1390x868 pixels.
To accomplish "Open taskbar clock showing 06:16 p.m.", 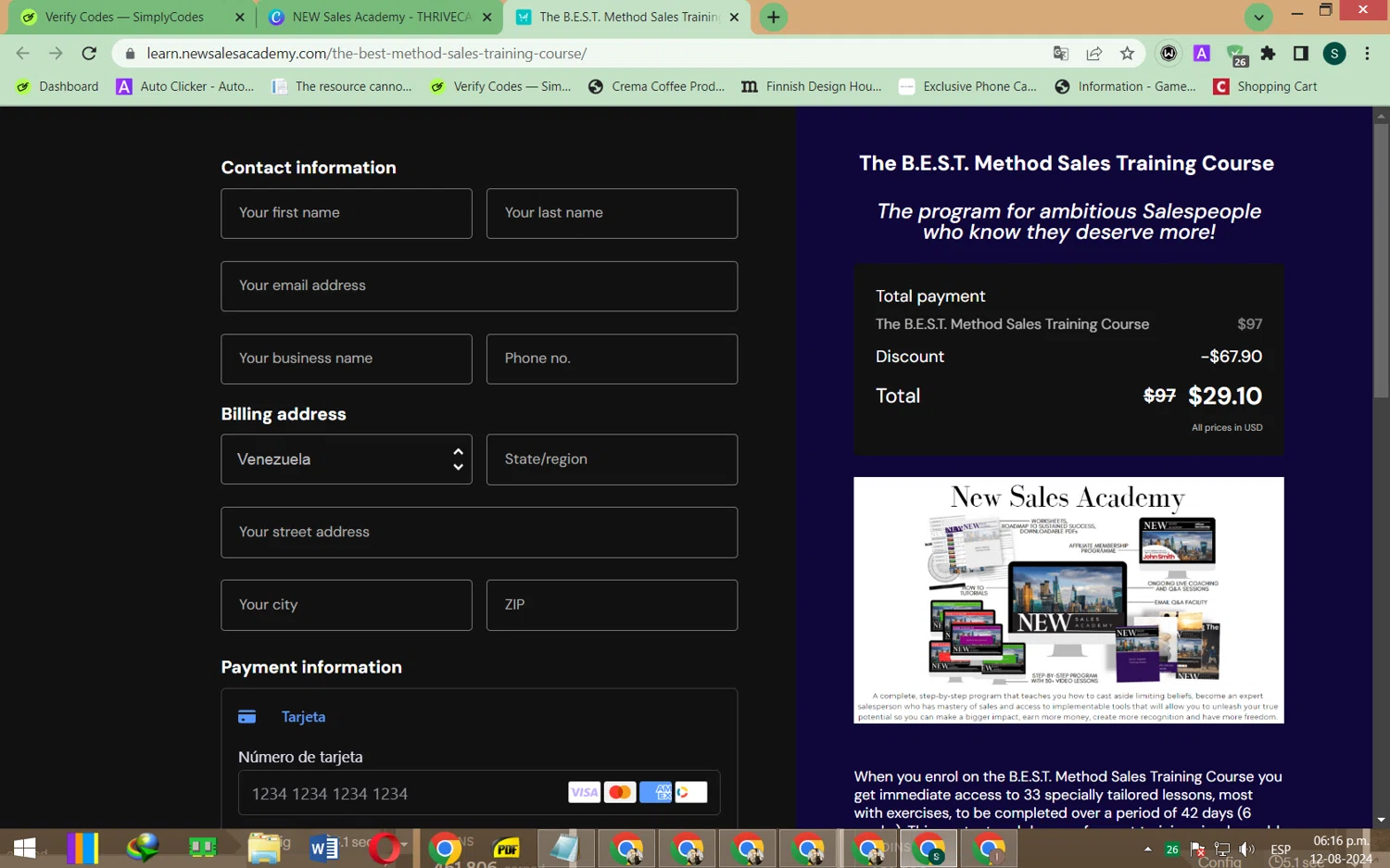I will 1341,849.
